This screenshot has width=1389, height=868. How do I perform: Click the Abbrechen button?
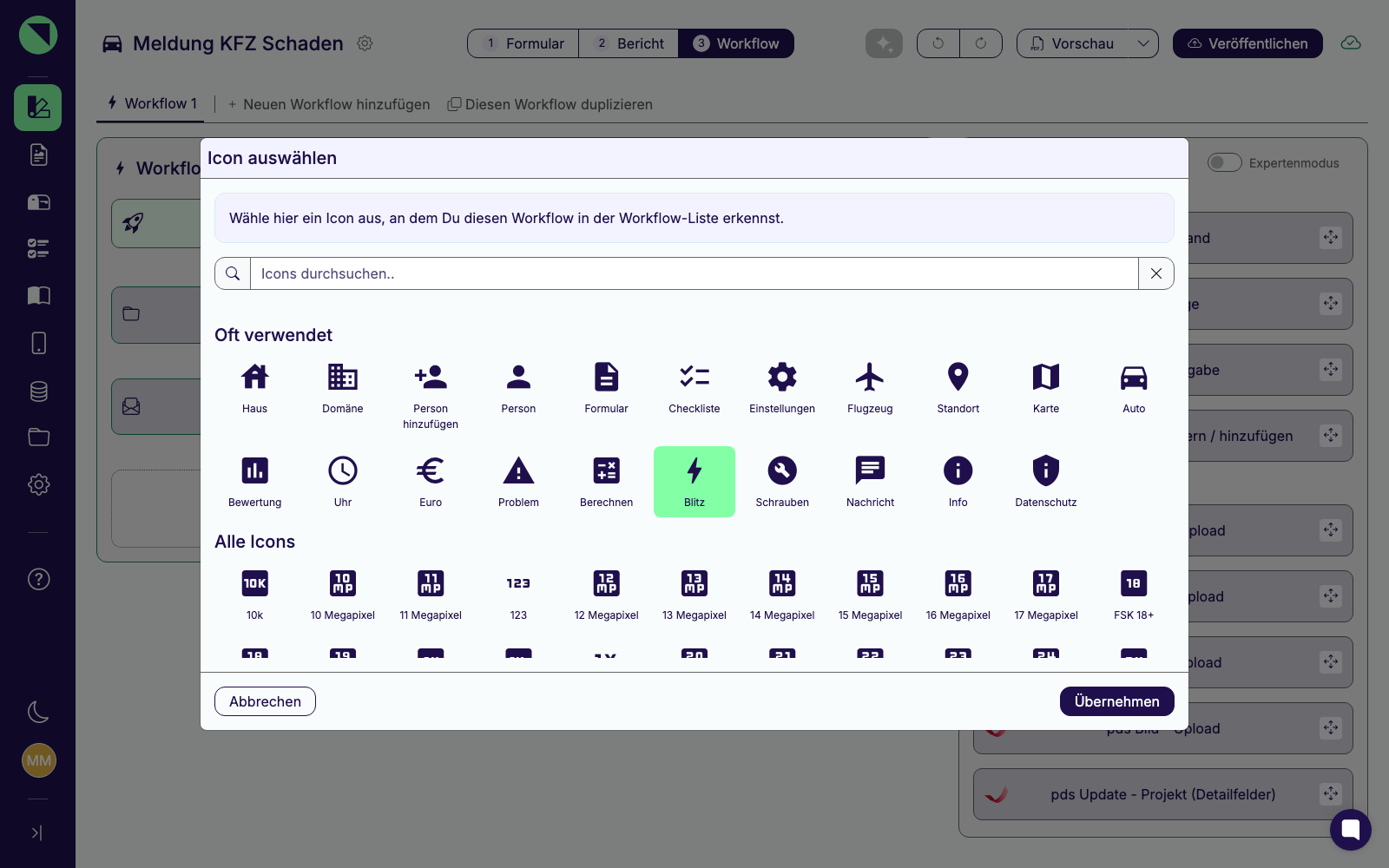point(265,701)
